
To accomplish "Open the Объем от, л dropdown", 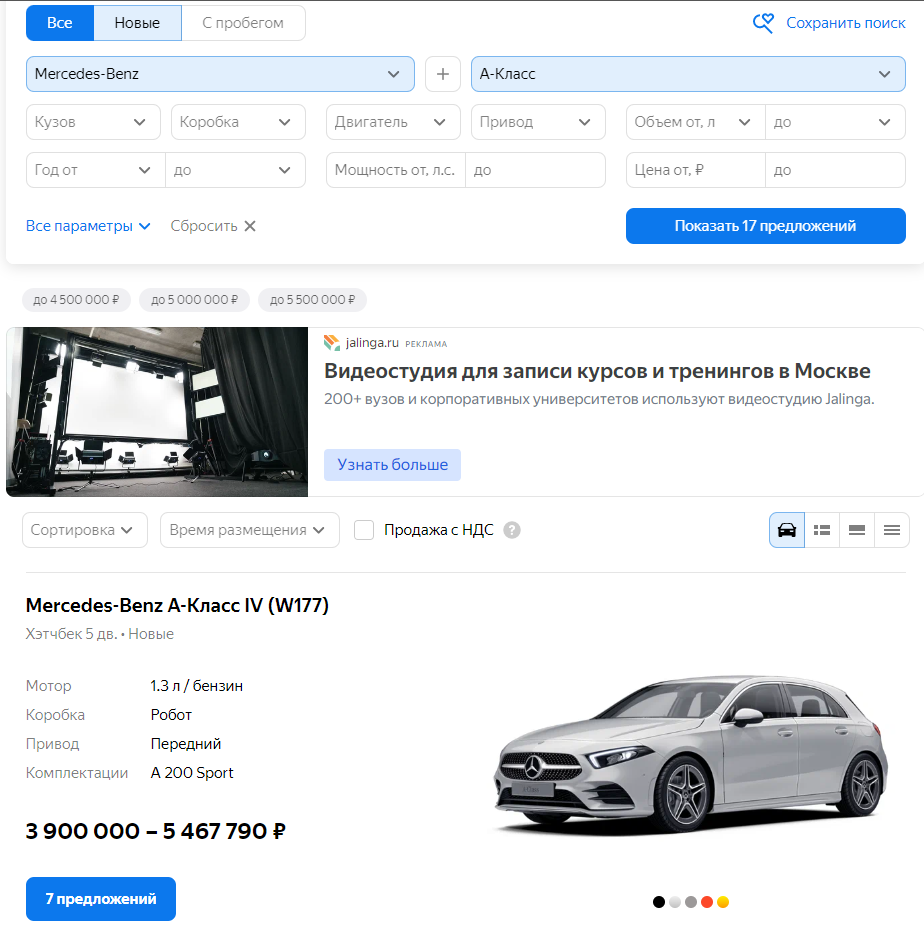I will tap(696, 122).
